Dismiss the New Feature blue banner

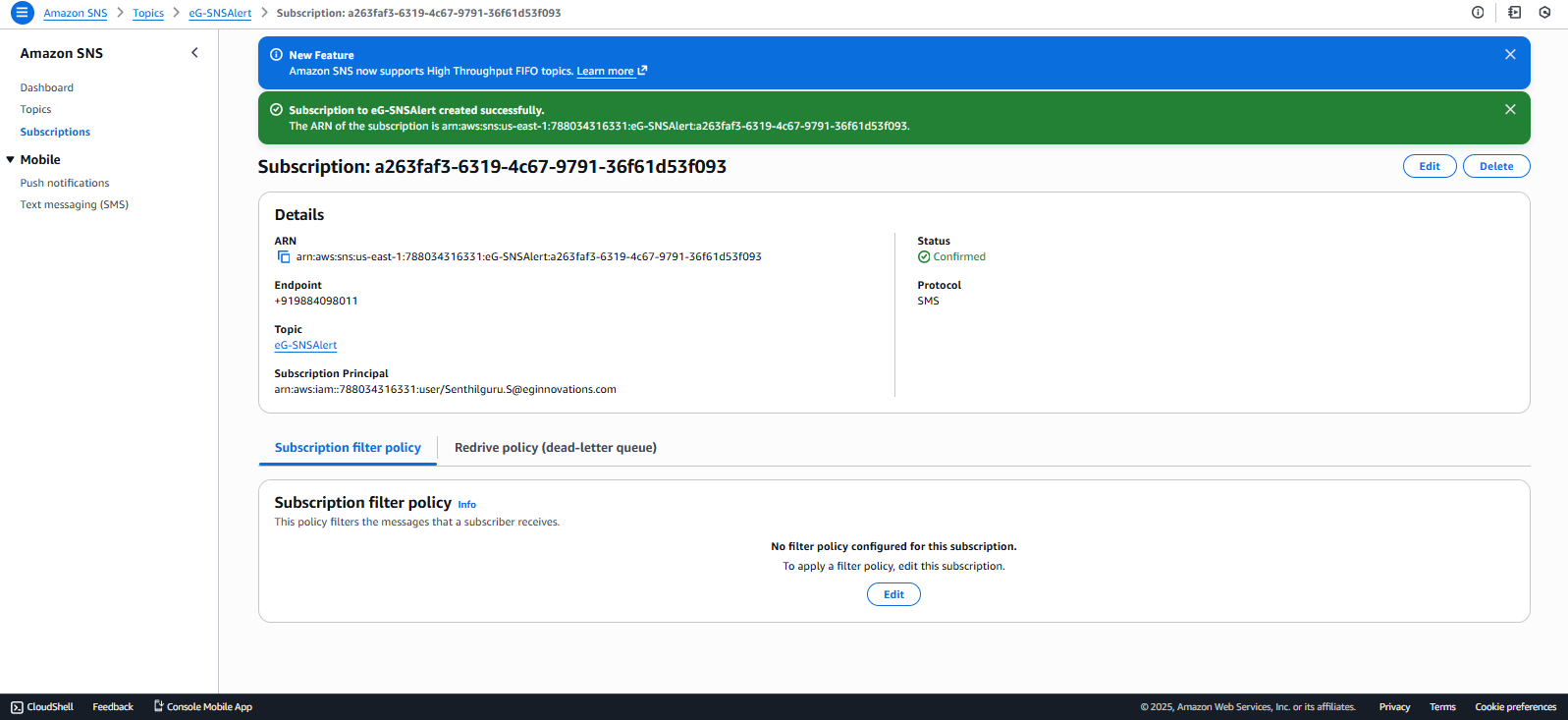tap(1509, 55)
